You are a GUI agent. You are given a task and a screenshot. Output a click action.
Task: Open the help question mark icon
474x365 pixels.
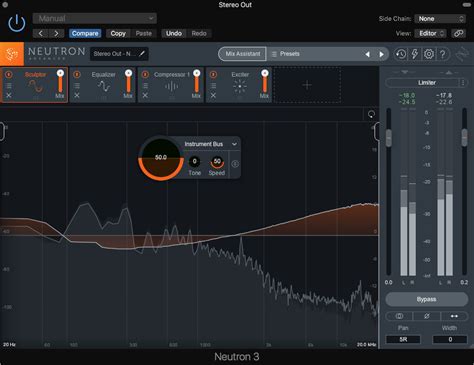(443, 54)
